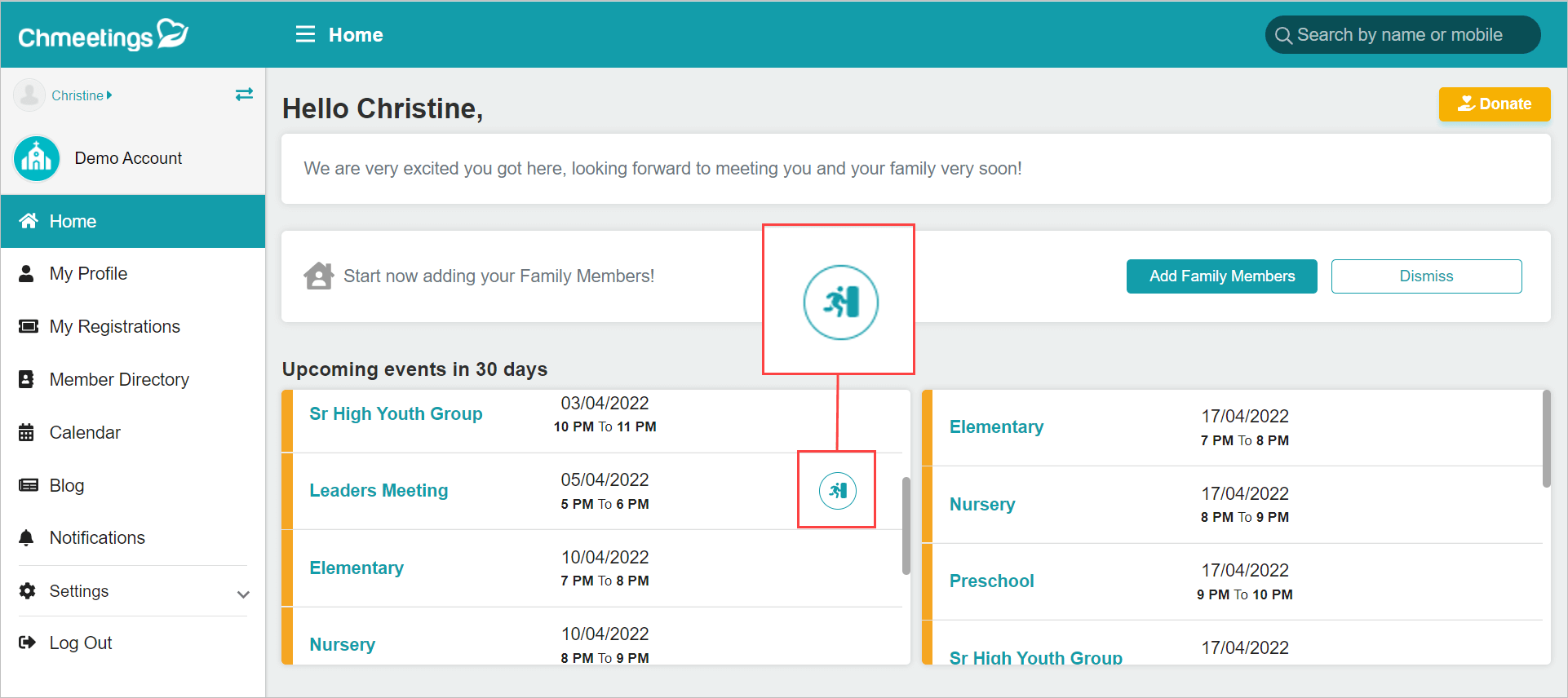Click Add Family Members button

(1222, 276)
